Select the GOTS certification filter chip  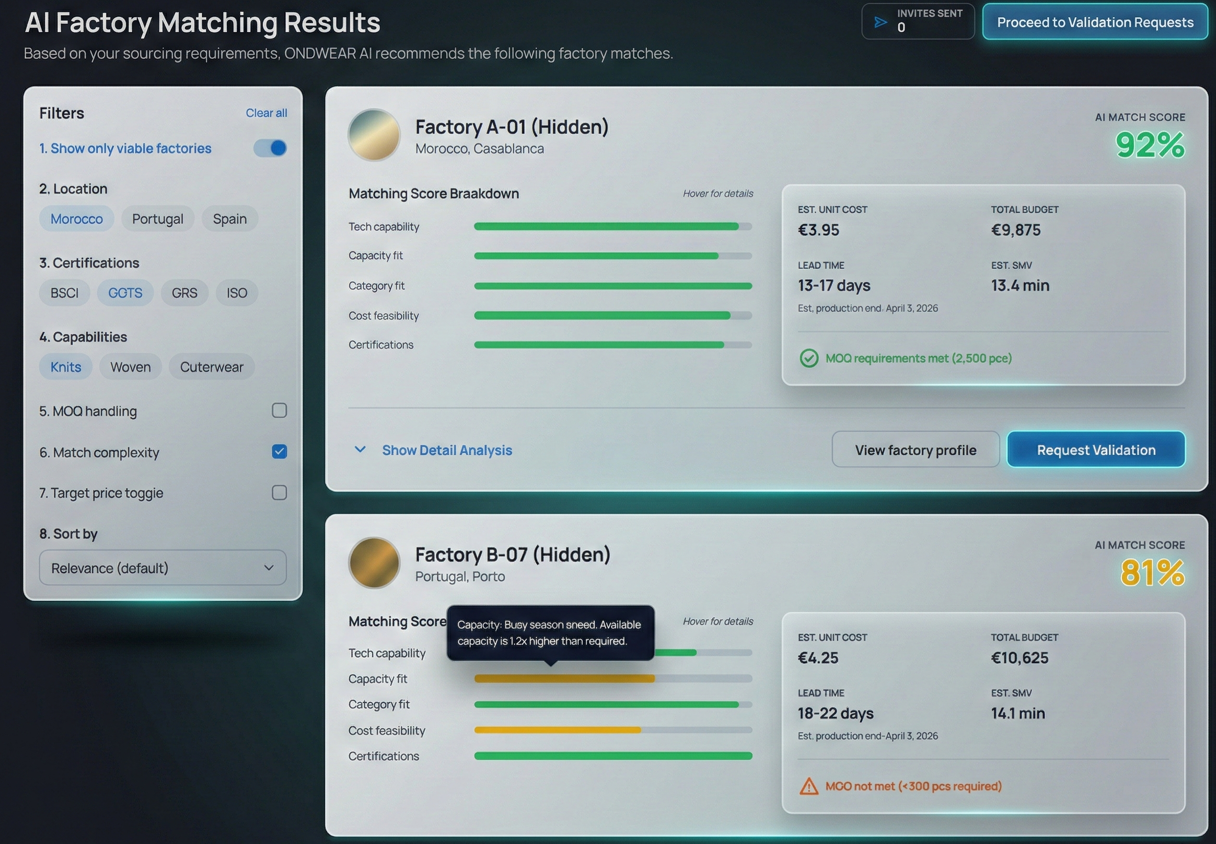tap(125, 293)
